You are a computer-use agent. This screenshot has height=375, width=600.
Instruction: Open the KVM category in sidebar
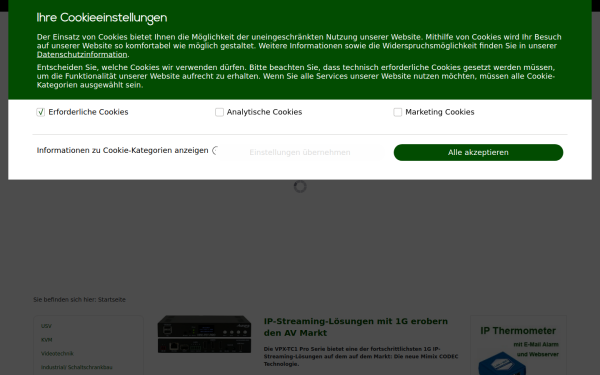[x=47, y=340]
